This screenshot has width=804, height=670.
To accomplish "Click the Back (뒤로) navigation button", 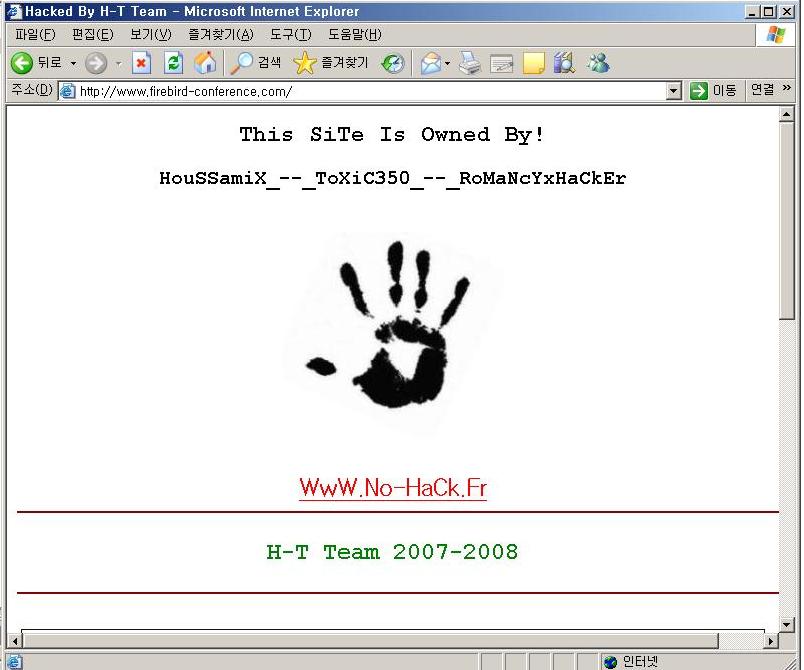I will pos(36,63).
